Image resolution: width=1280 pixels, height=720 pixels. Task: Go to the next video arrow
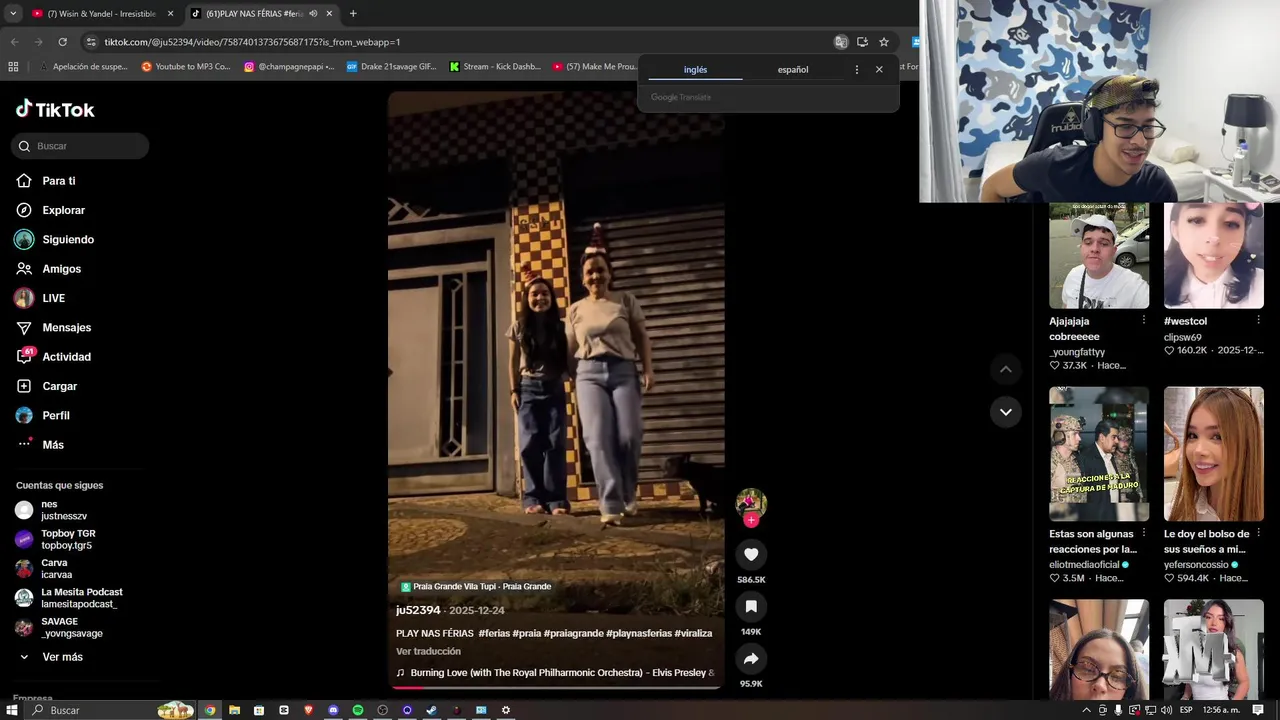[x=1006, y=412]
